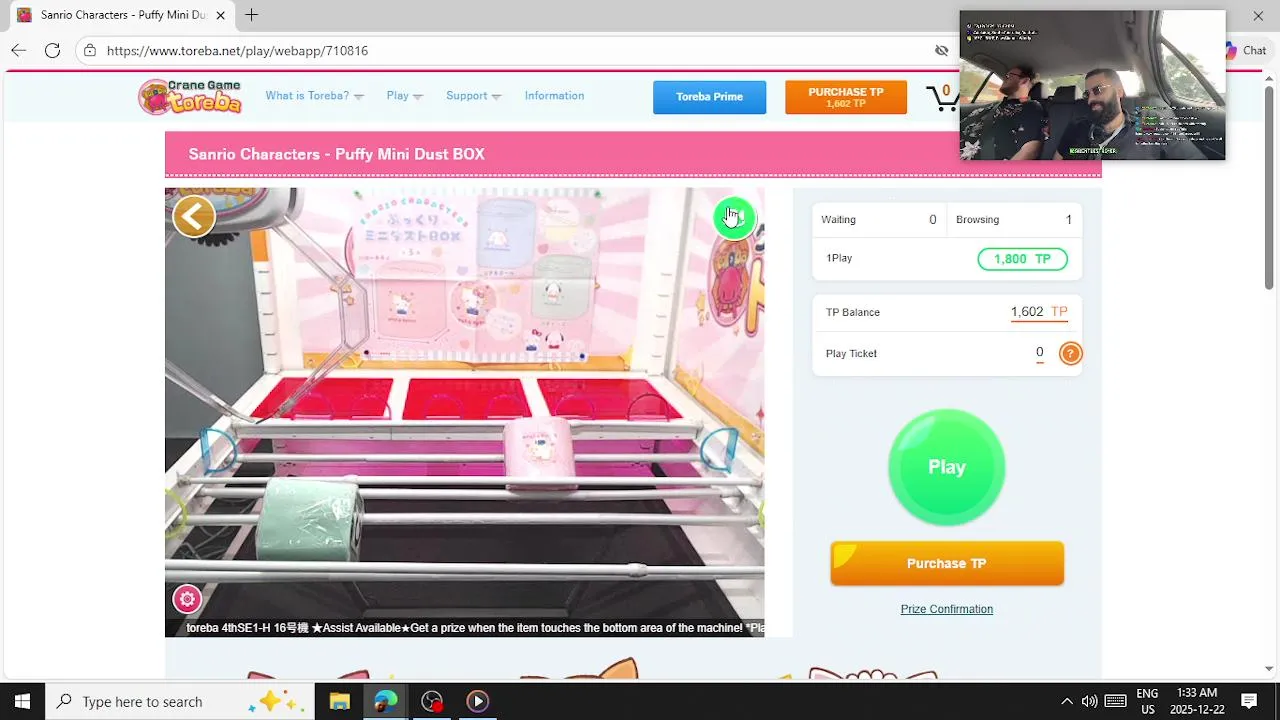
Task: Go back with the yellow arrow on video
Action: click(194, 215)
